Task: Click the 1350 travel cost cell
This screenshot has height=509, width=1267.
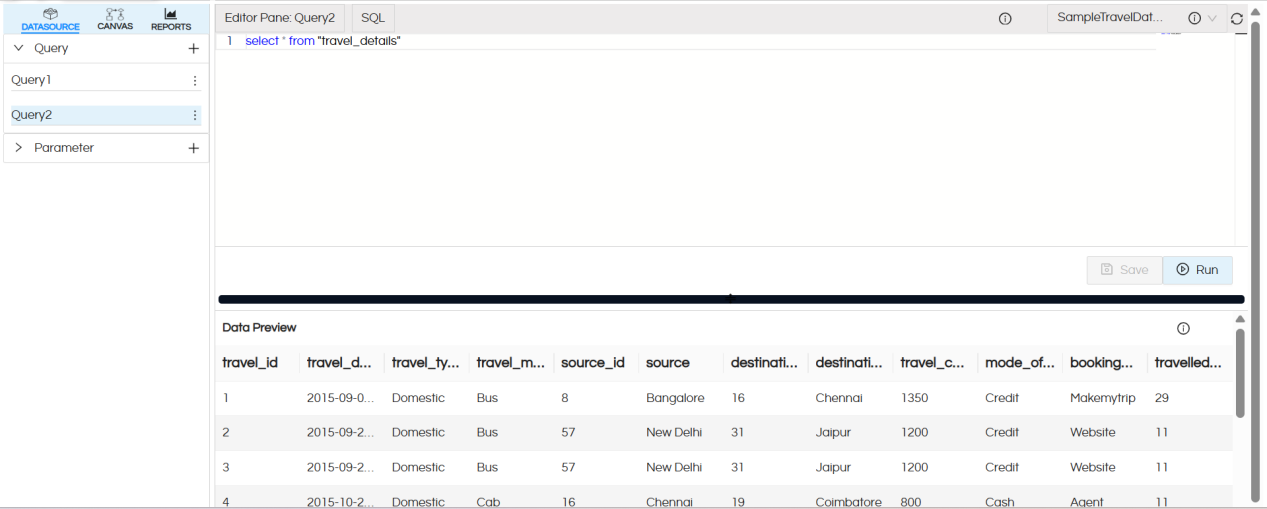Action: pos(914,398)
